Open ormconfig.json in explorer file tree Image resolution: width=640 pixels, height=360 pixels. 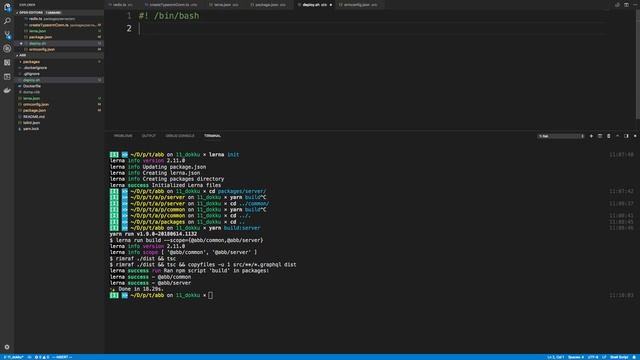point(59,104)
